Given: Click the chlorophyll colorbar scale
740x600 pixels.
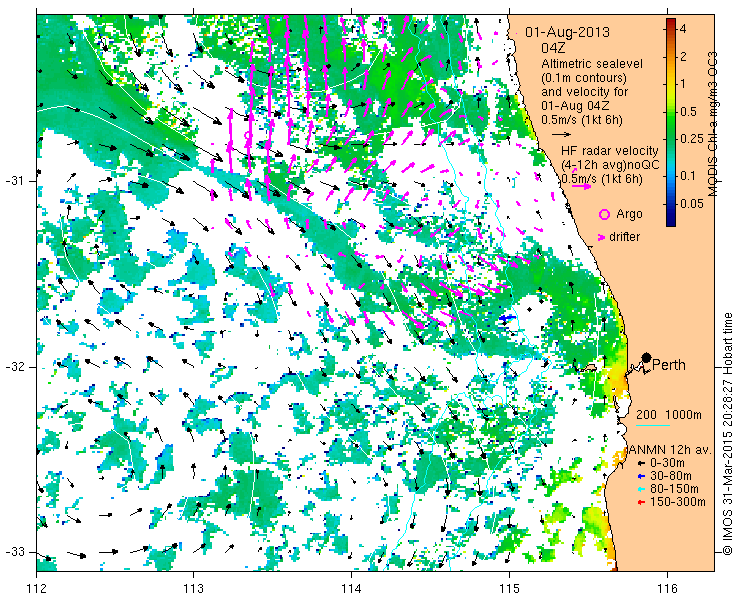Looking at the screenshot, I should pos(671,123).
